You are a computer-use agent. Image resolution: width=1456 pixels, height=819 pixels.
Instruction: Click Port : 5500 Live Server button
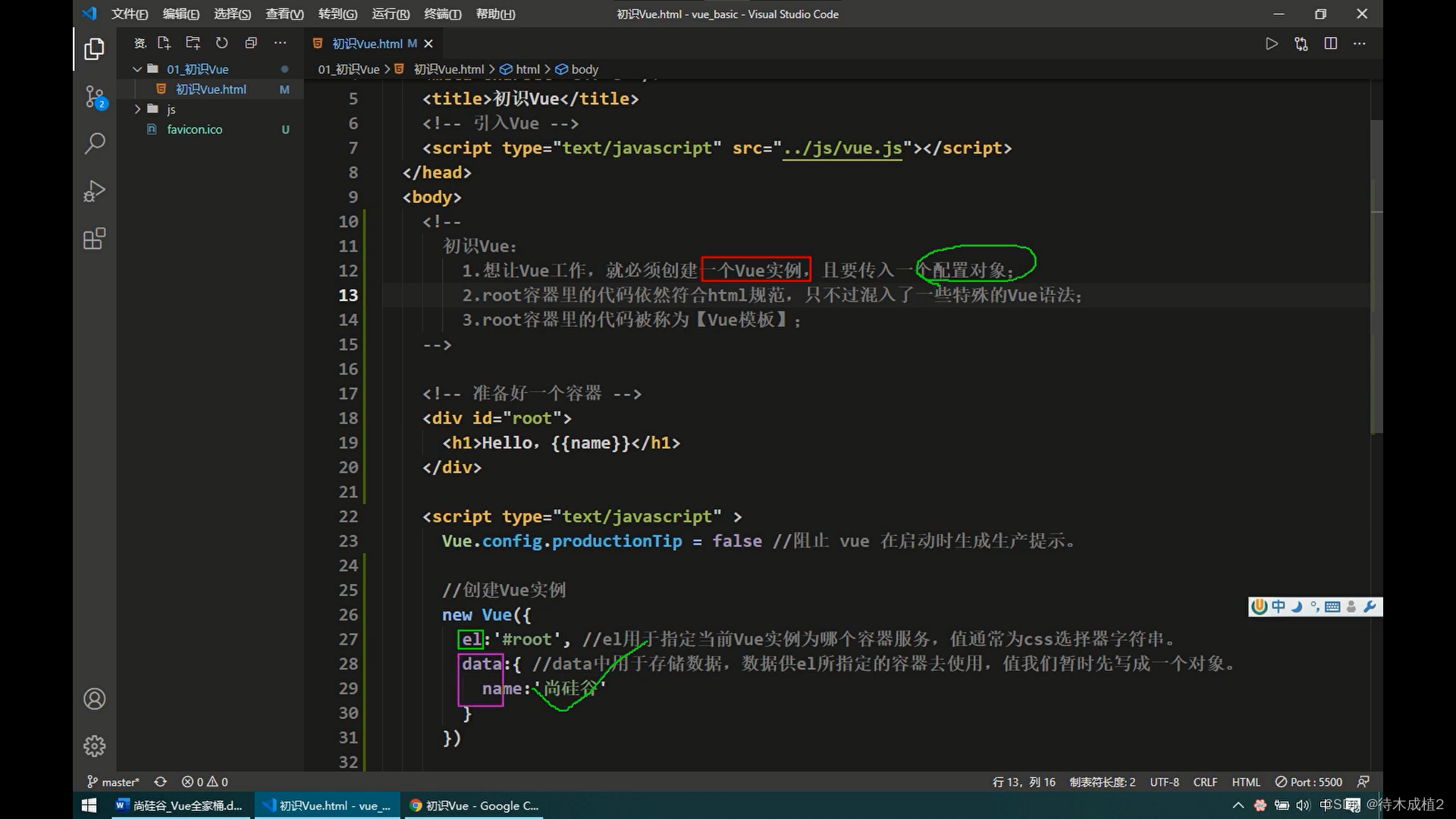pos(1309,782)
